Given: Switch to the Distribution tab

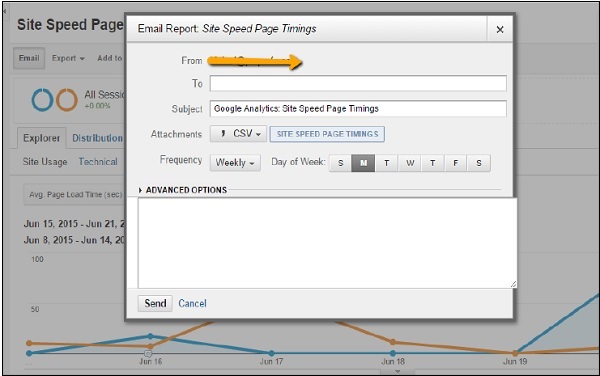Looking at the screenshot, I should click(x=98, y=138).
